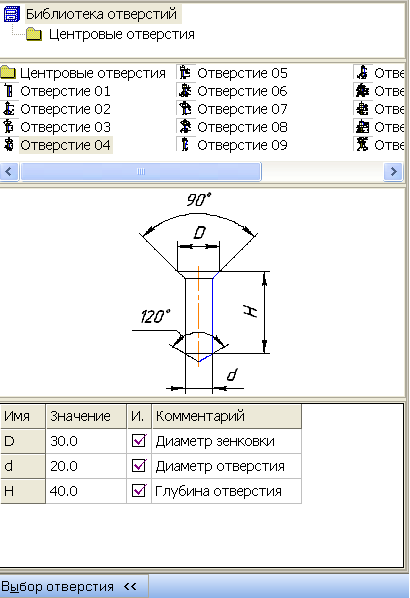The width and height of the screenshot is (410, 598).
Task: Click the D row name cell
Action: point(23,441)
